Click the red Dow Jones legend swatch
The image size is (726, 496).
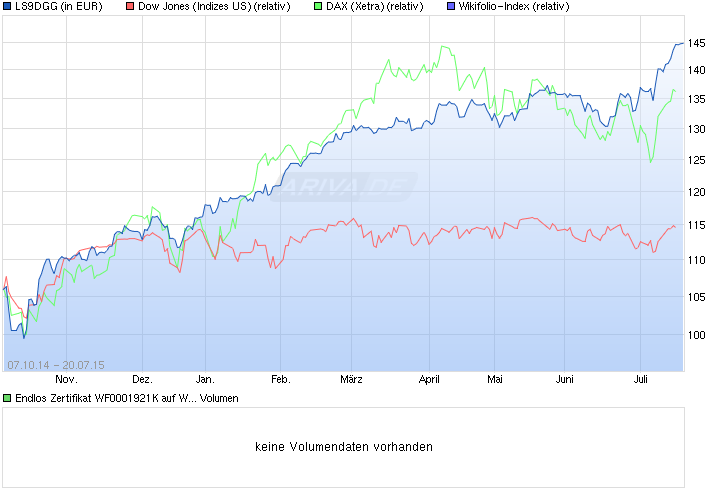coord(129,7)
